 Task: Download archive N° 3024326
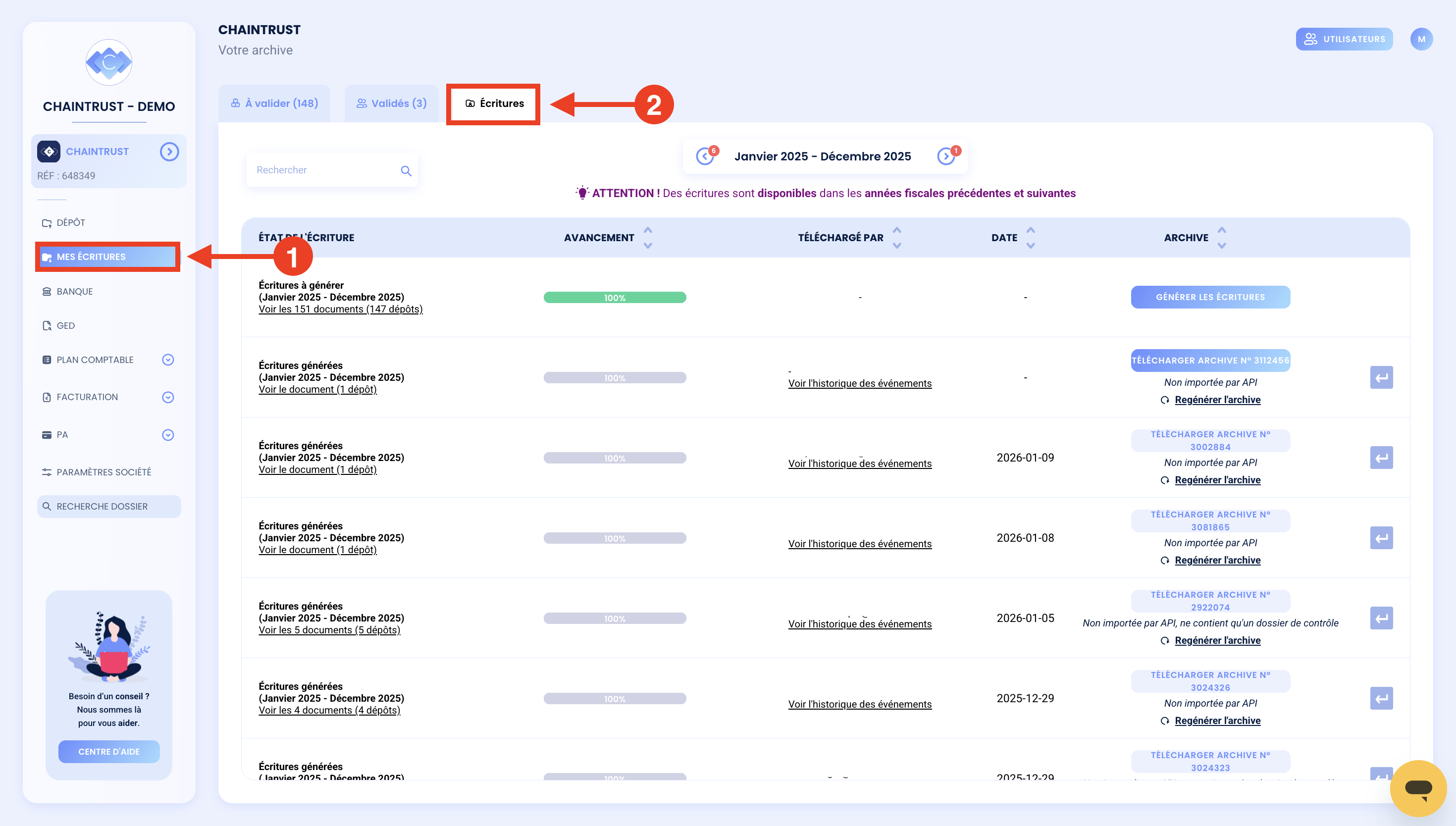pos(1210,681)
